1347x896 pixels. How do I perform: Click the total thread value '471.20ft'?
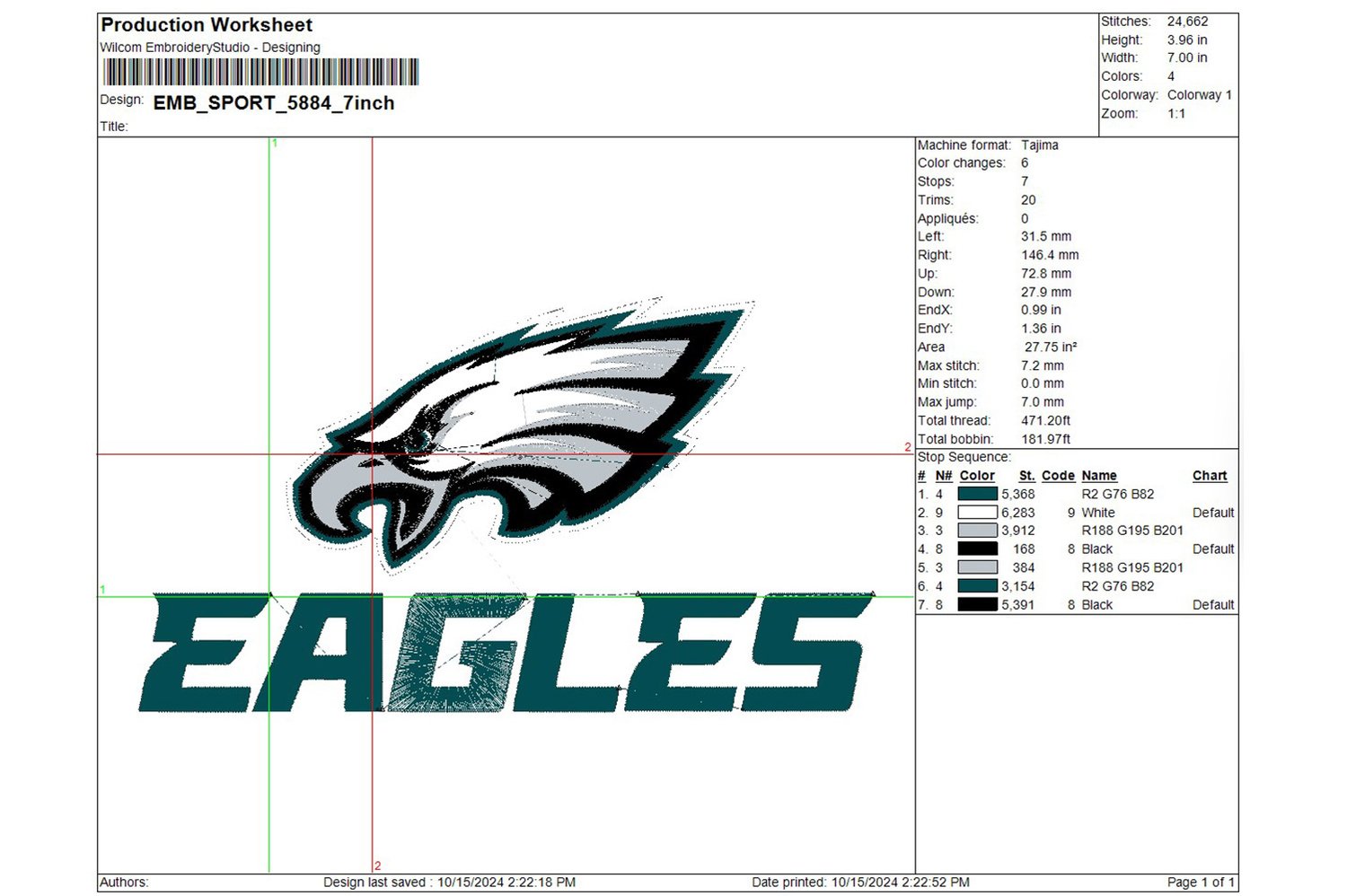[x=1046, y=421]
